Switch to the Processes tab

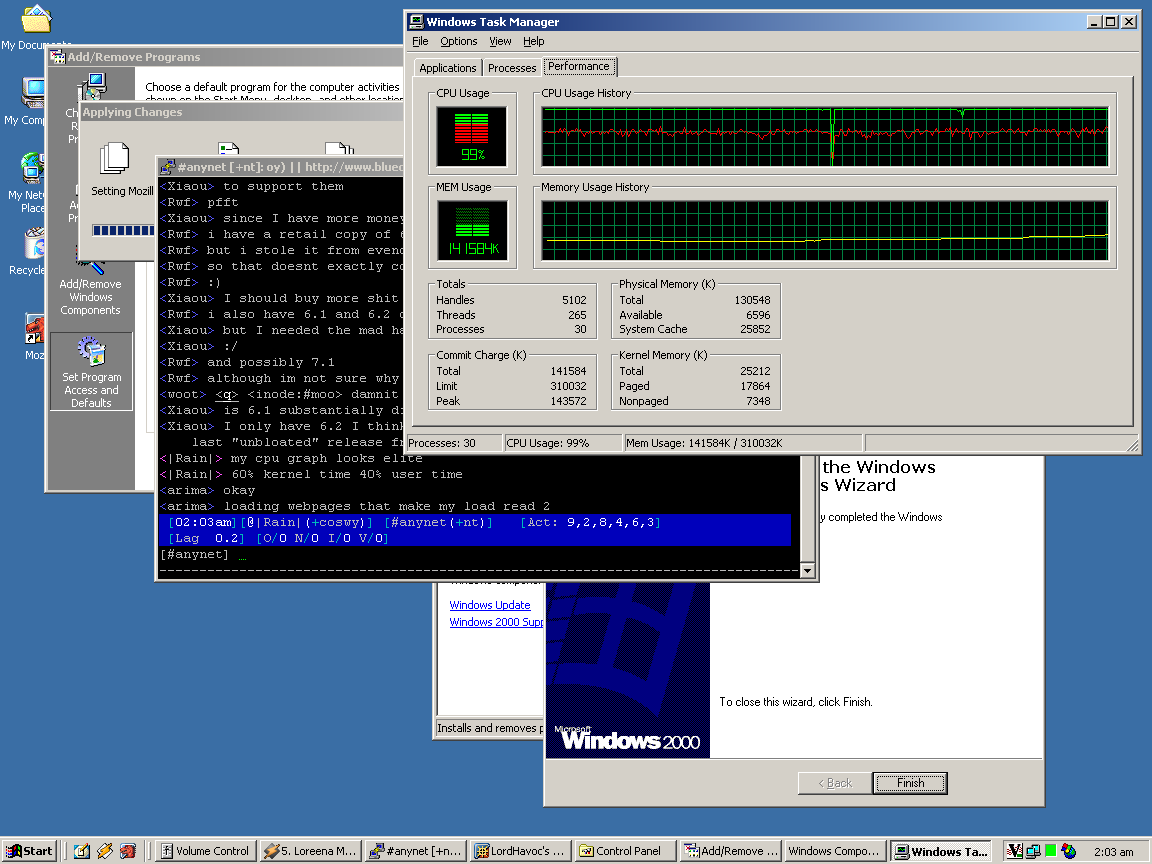[x=512, y=68]
